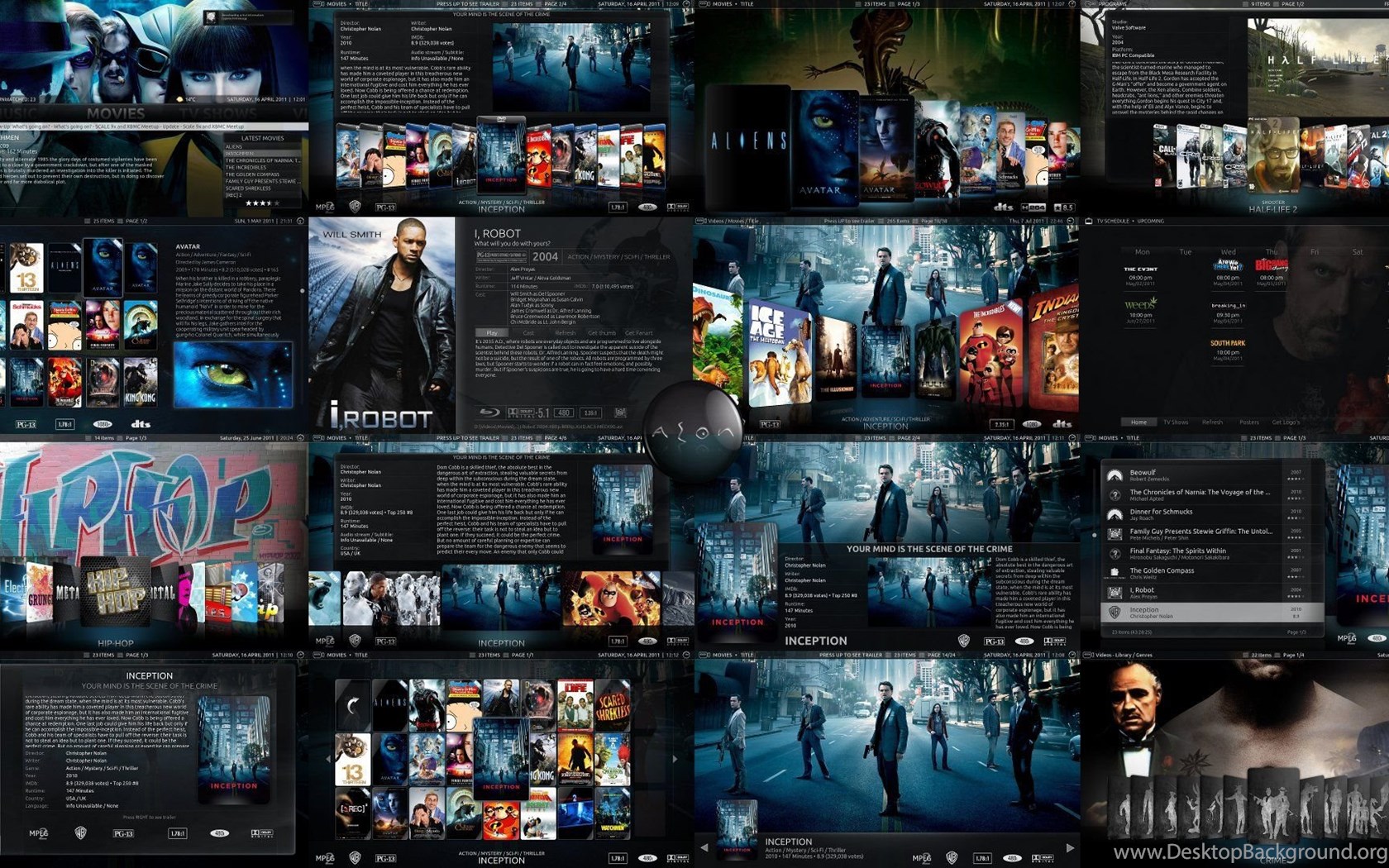This screenshot has width=1389, height=868.
Task: Click the Dolby Digital 5.1 icon for I, Robot
Action: point(529,412)
